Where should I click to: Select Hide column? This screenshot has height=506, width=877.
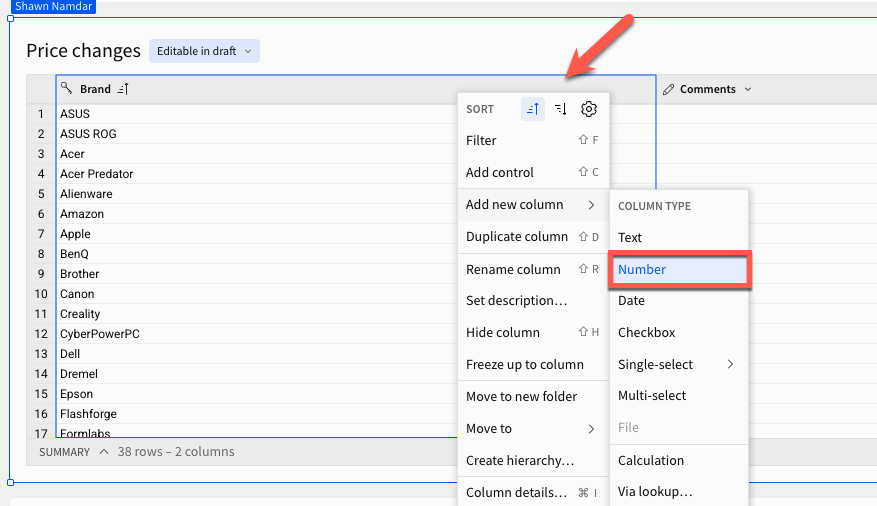coord(533,333)
